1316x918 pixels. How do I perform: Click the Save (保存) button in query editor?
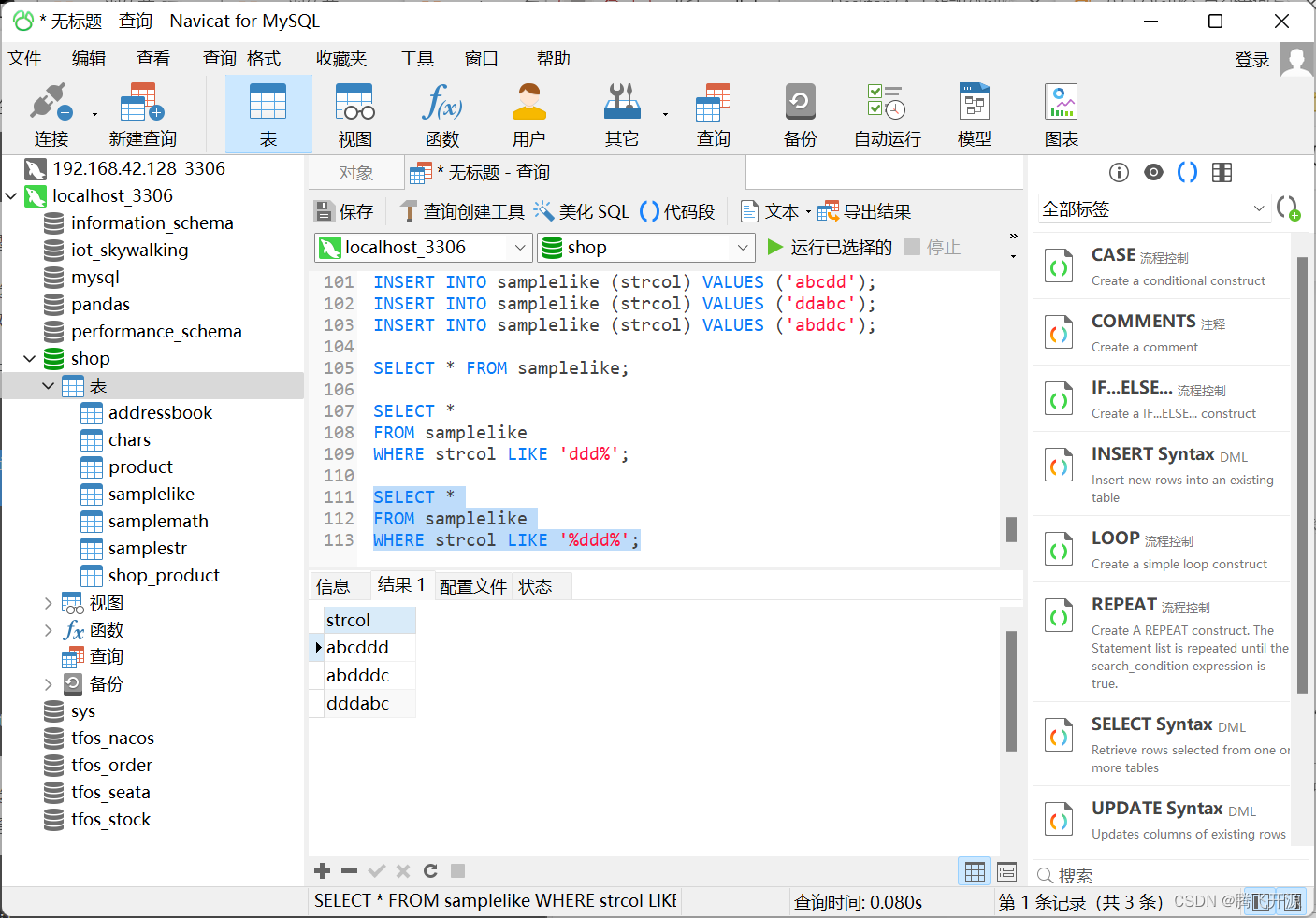point(344,211)
